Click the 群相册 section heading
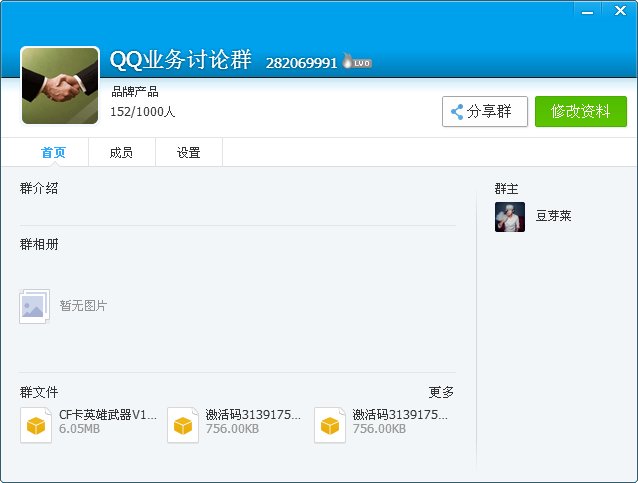This screenshot has height=483, width=638. (x=39, y=244)
